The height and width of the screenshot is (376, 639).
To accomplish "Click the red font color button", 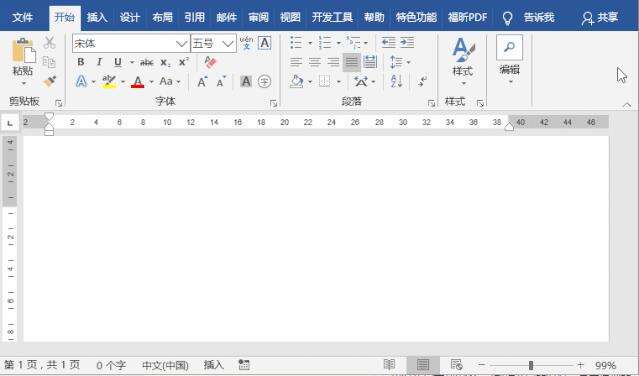I will coord(138,81).
